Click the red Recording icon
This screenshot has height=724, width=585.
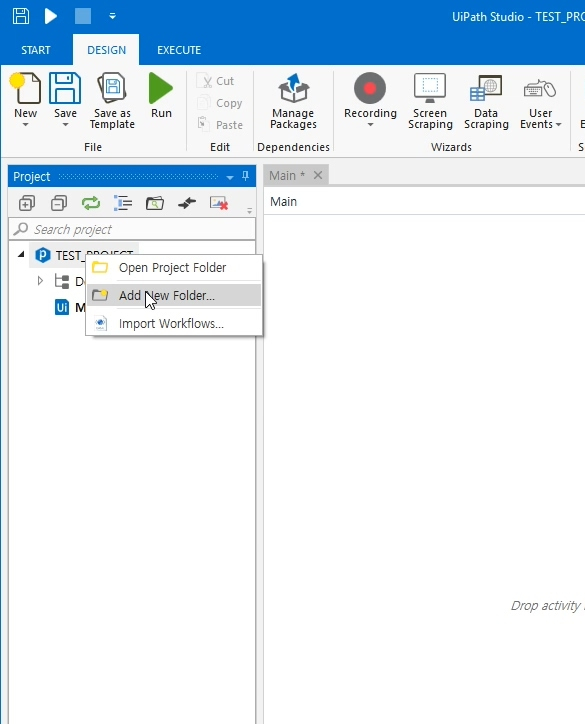pyautogui.click(x=370, y=88)
